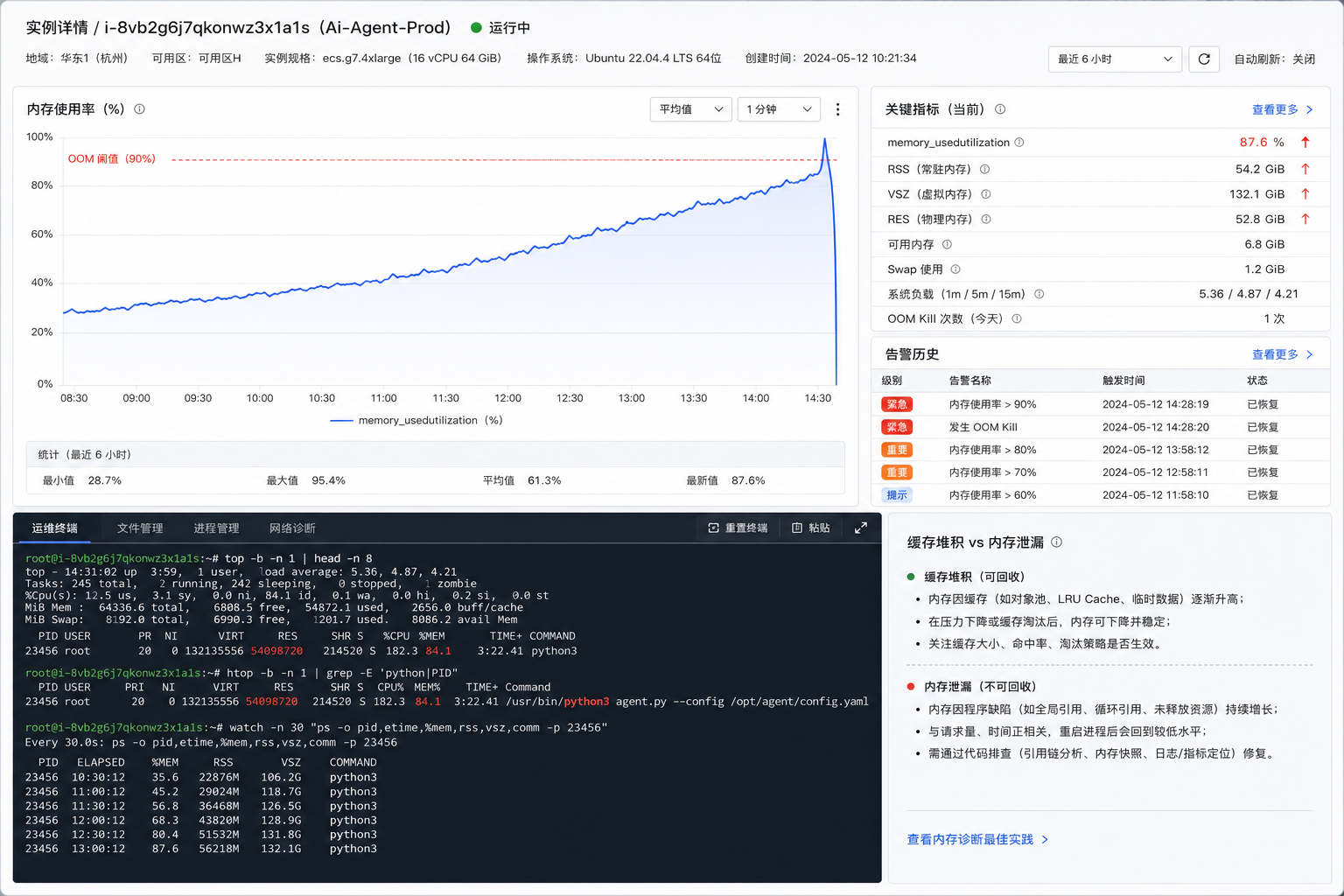Select the 内存使用率 > 60% alert row
Image resolution: width=1344 pixels, height=896 pixels.
1101,495
